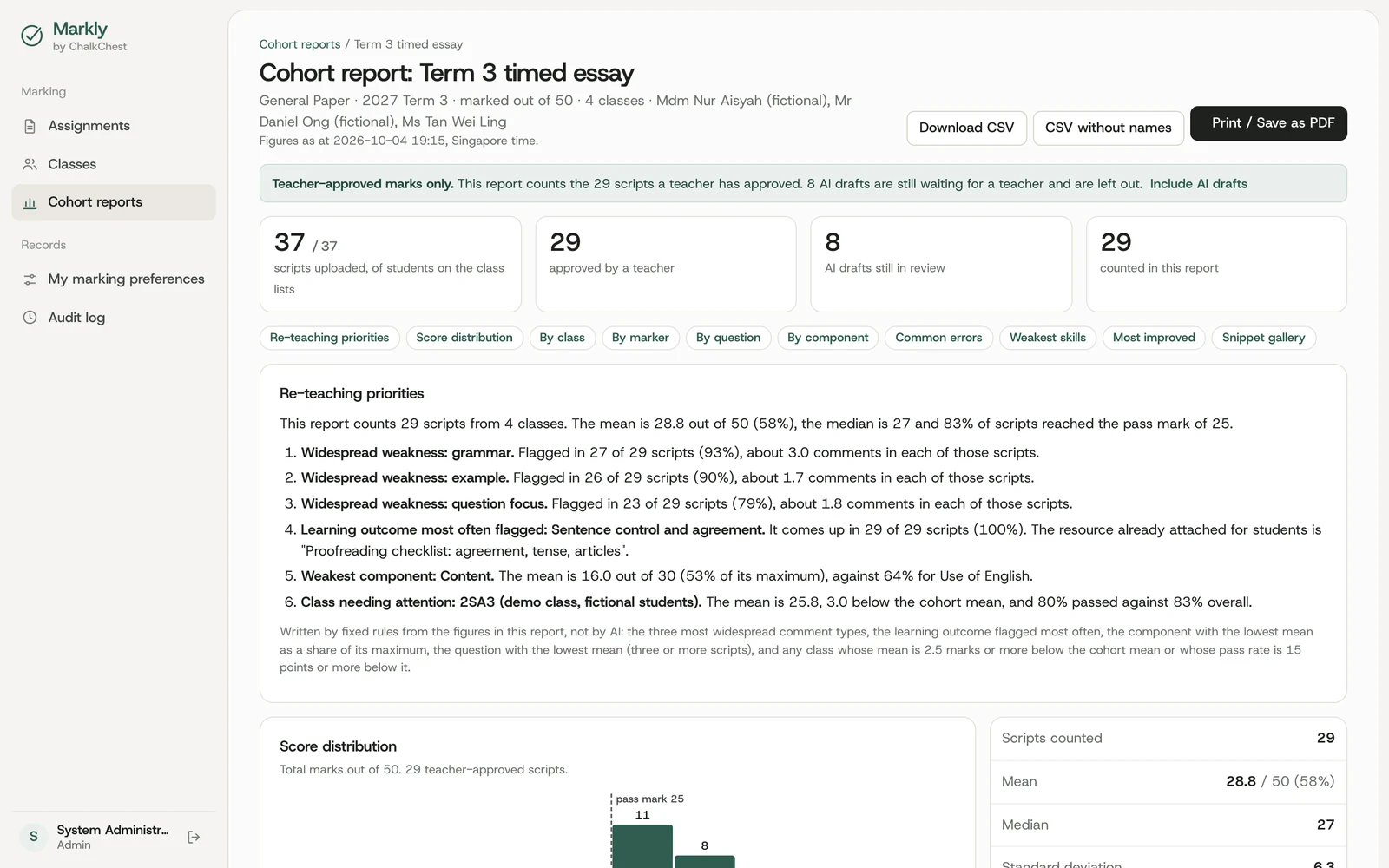Viewport: 1389px width, 868px height.
Task: Select the By component chip
Action: [x=827, y=338]
